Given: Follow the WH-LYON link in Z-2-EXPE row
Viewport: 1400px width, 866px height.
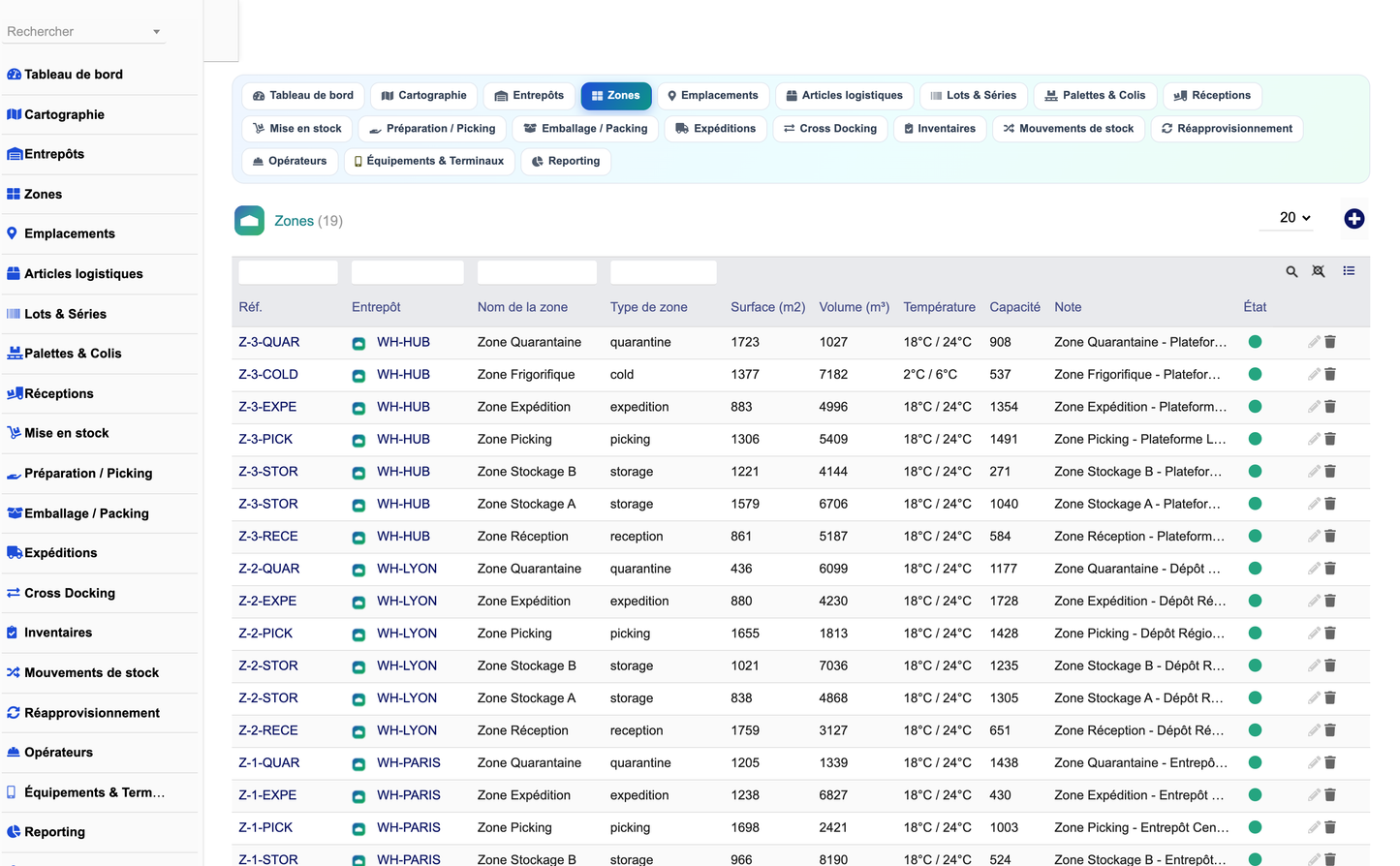Looking at the screenshot, I should tap(407, 601).
